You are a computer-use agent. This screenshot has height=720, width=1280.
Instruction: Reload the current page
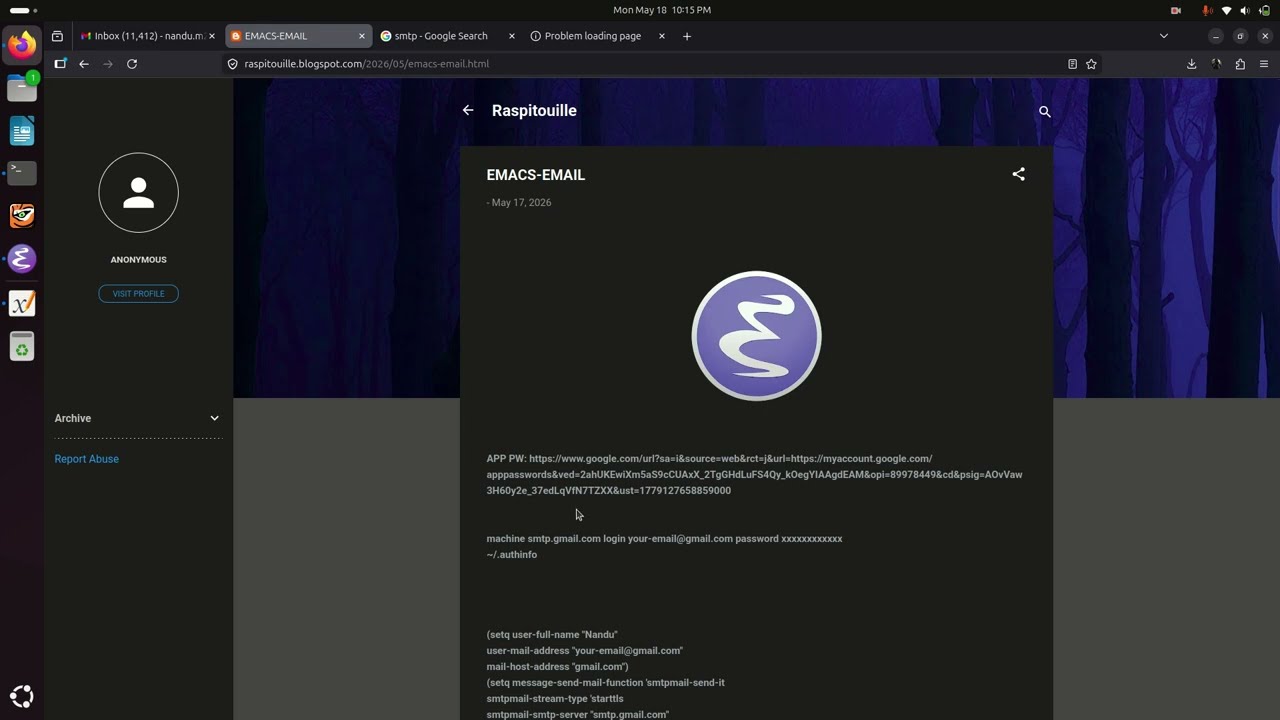[132, 64]
